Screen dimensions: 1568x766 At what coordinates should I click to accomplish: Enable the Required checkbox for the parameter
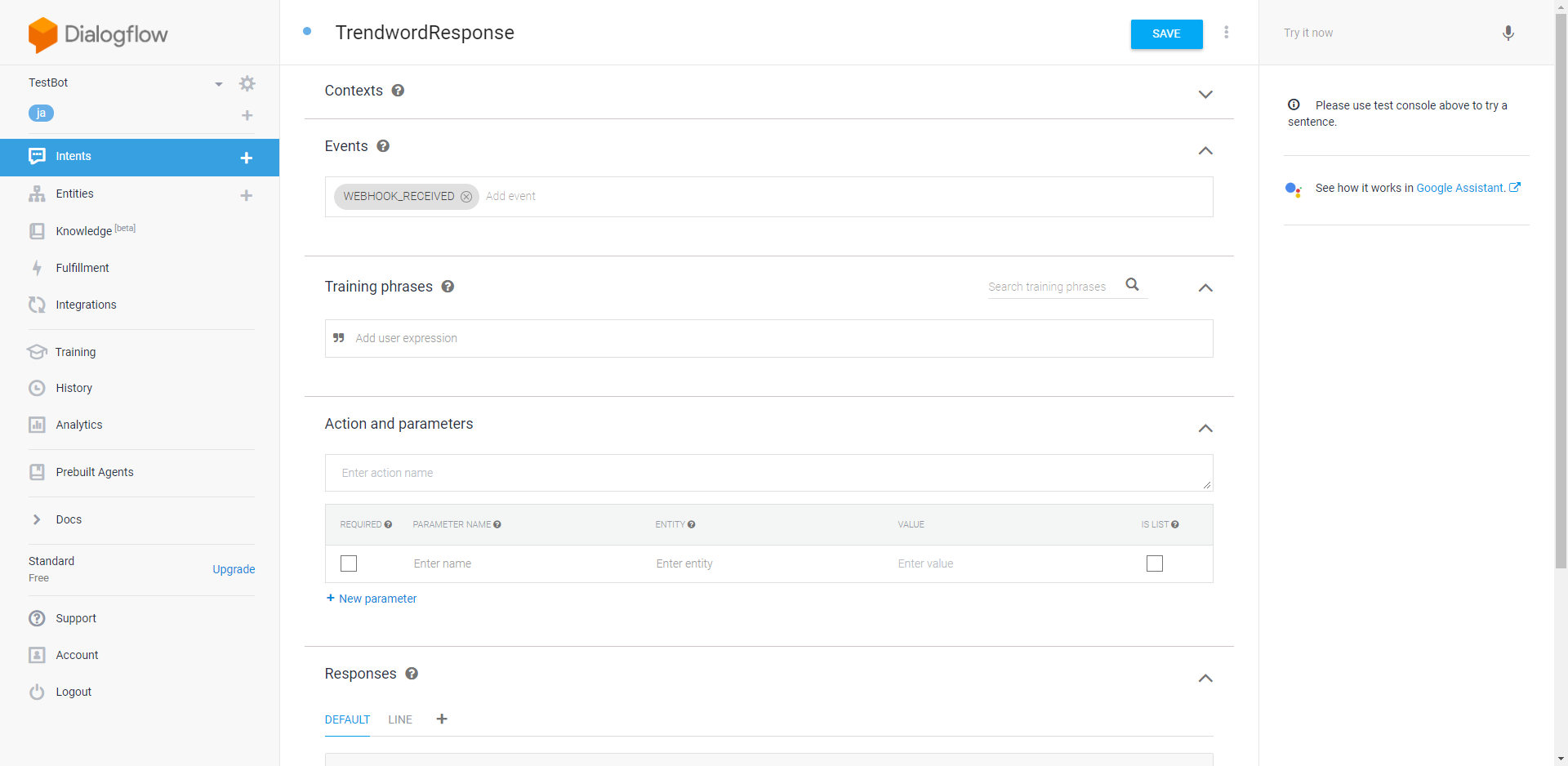[x=348, y=563]
